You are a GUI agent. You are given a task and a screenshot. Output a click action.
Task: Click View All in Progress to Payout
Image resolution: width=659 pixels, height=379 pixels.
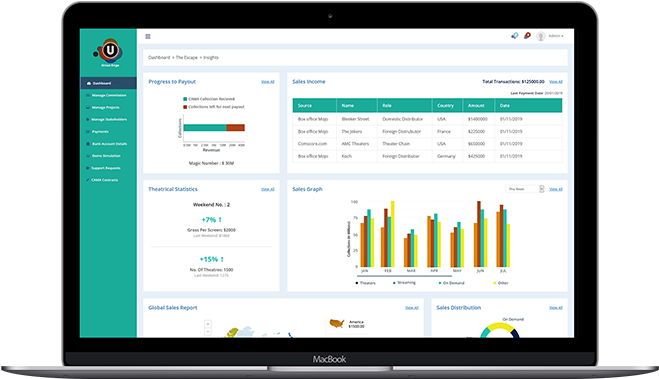click(268, 82)
